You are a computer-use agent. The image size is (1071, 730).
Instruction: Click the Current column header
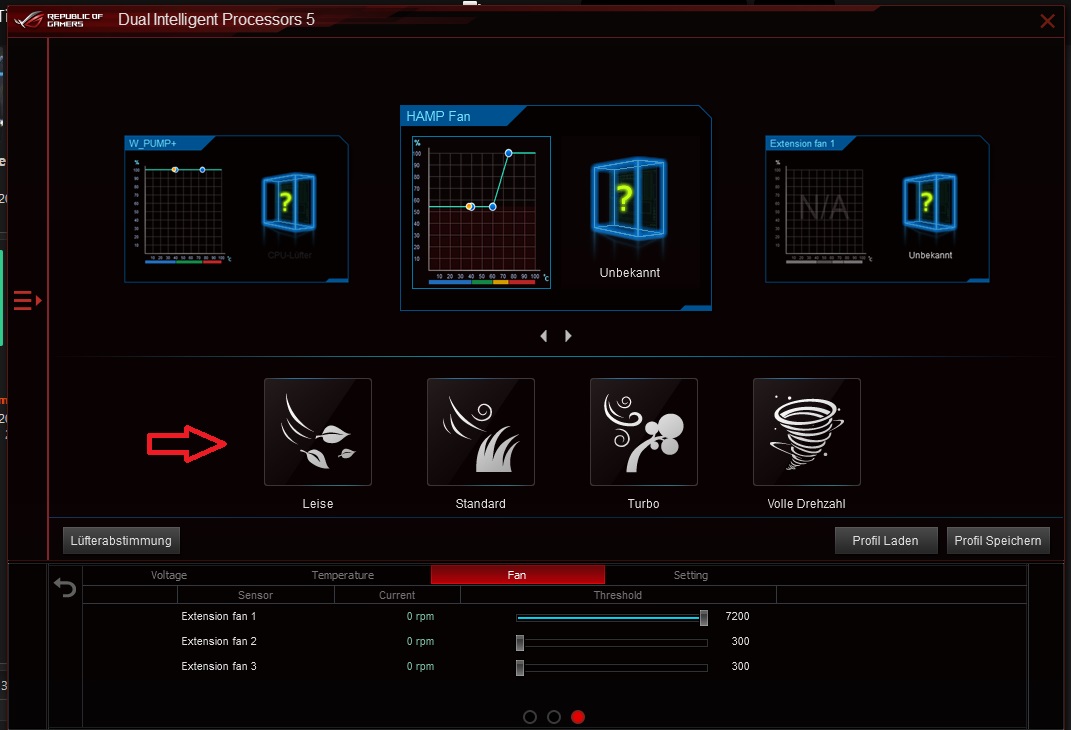pyautogui.click(x=397, y=595)
